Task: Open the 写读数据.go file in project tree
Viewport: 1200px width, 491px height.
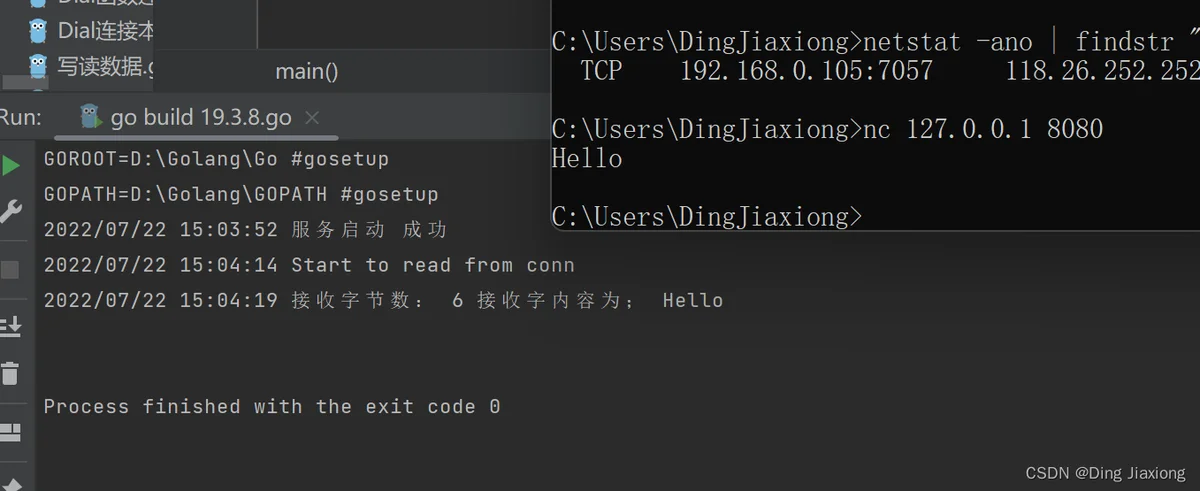Action: pyautogui.click(x=92, y=67)
